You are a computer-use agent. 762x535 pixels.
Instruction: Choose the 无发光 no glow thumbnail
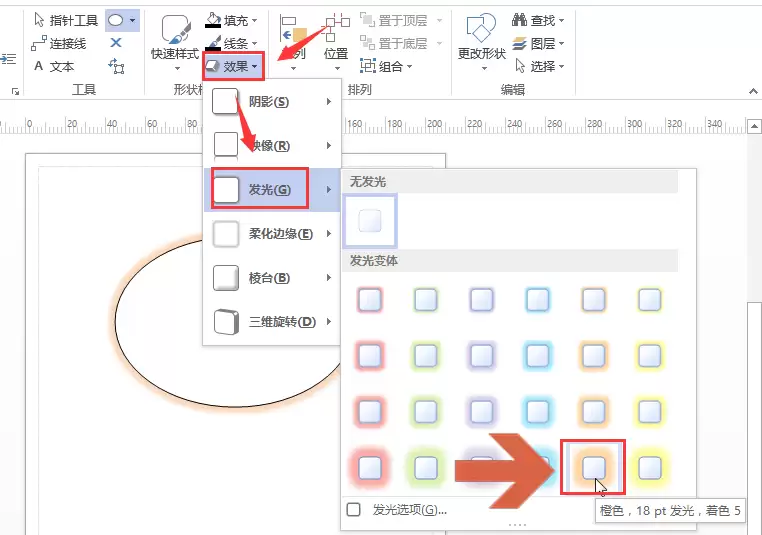(370, 221)
